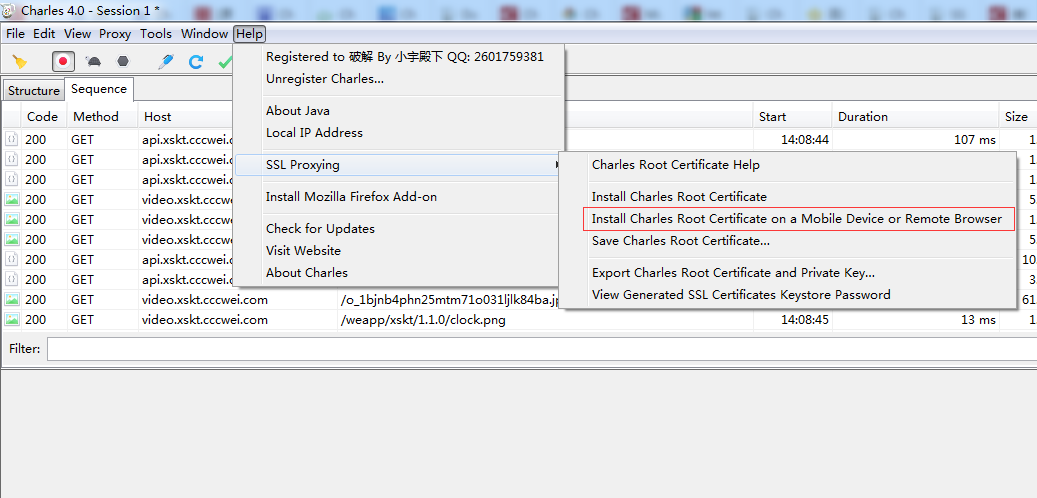The width and height of the screenshot is (1037, 498).
Task: Click the 13 ms duration cell
Action: (x=979, y=320)
